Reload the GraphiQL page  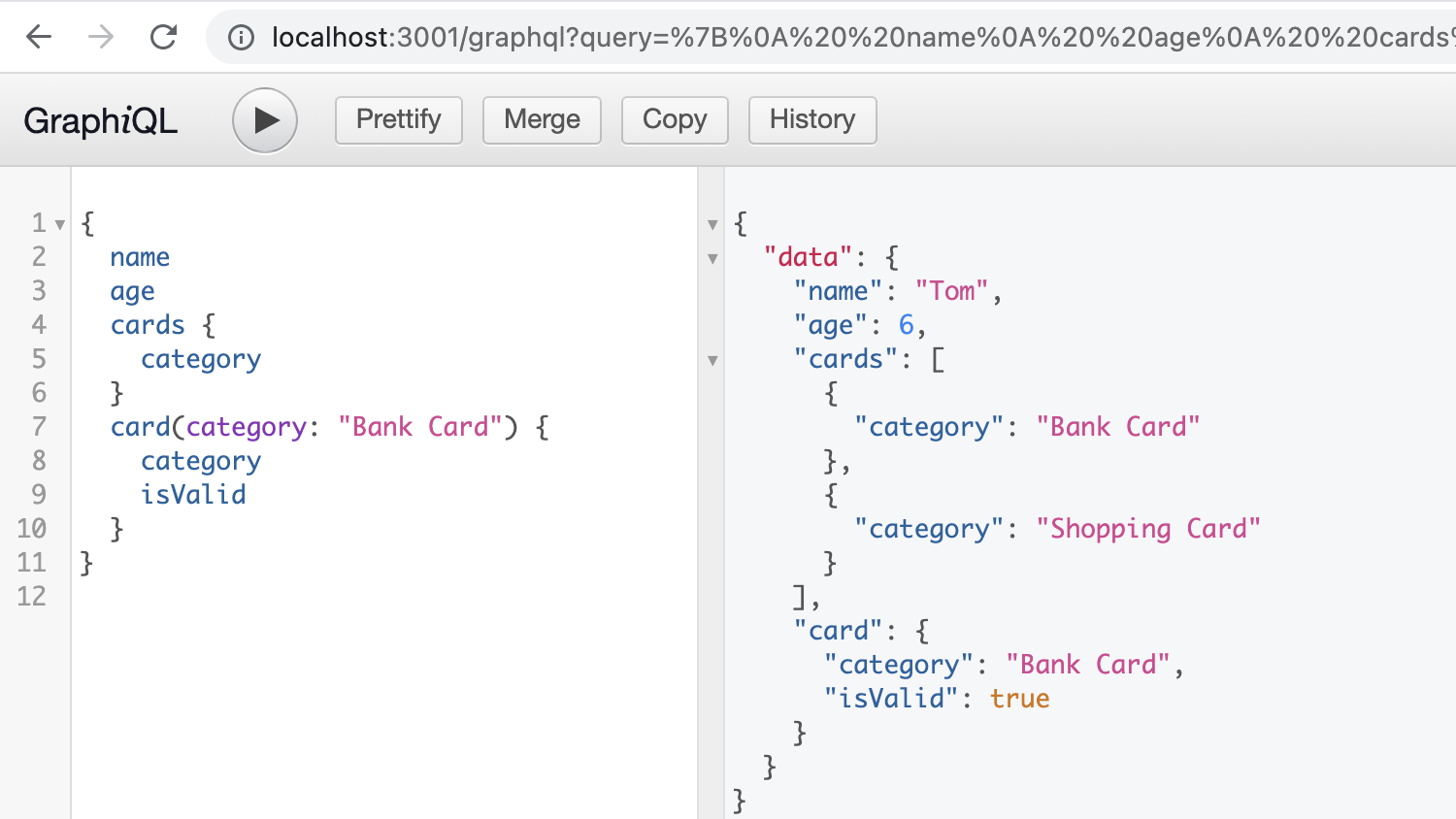(165, 36)
